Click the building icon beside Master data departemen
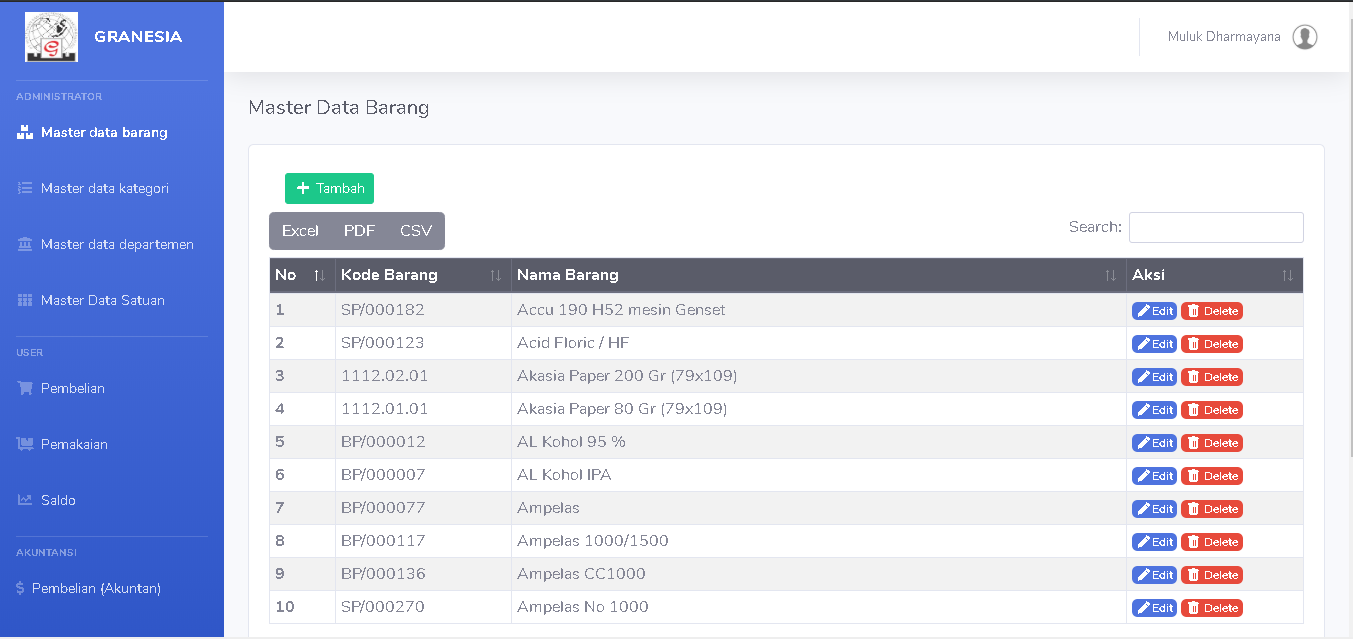 tap(26, 244)
